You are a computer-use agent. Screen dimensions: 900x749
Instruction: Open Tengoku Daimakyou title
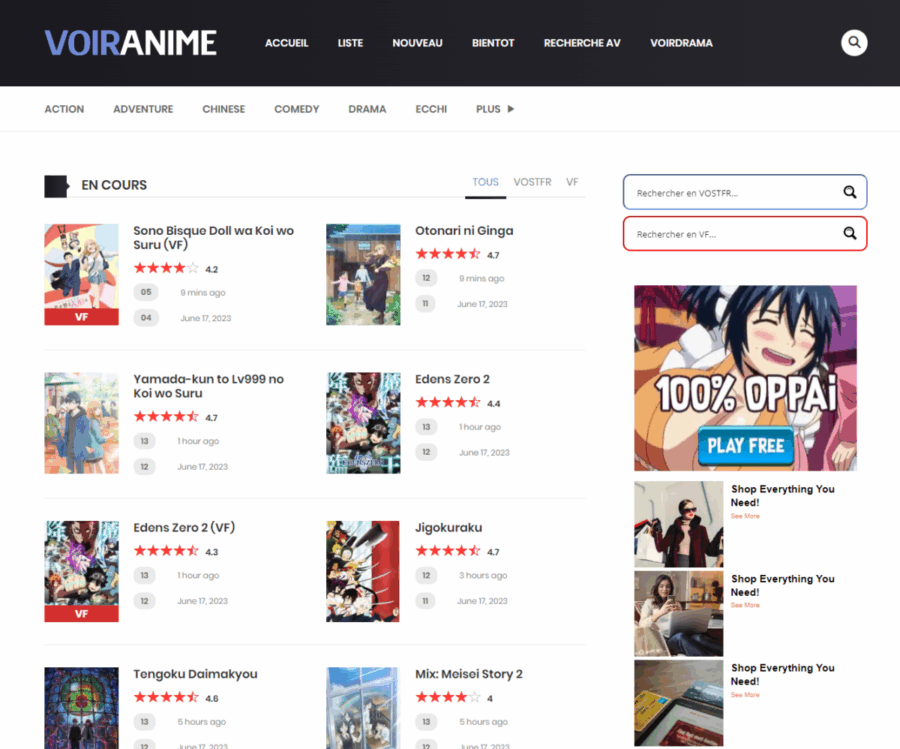195,674
